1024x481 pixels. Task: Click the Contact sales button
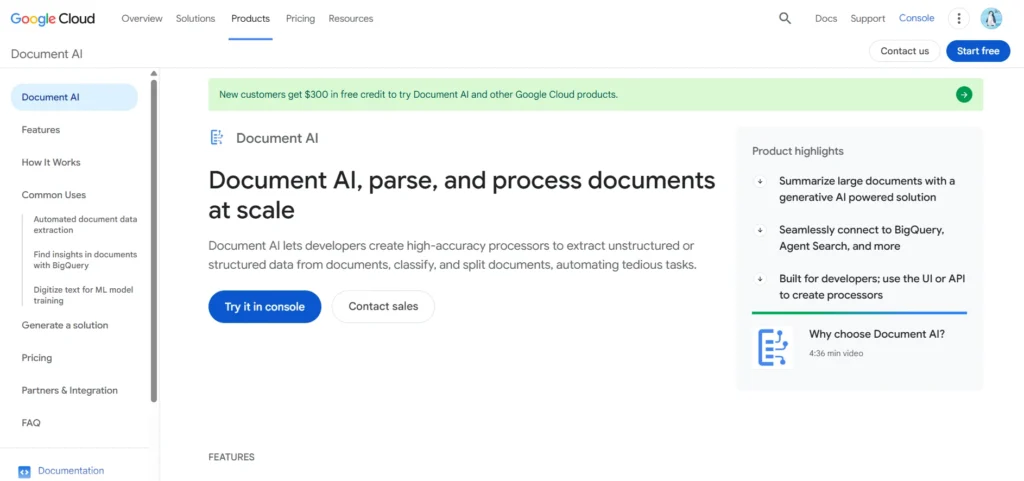pyautogui.click(x=383, y=307)
